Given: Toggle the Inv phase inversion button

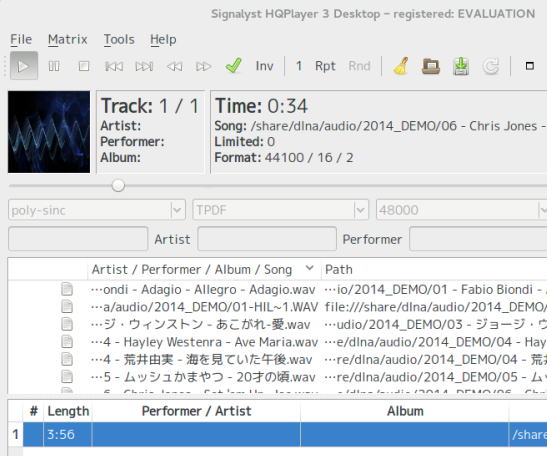Looking at the screenshot, I should tap(264, 66).
